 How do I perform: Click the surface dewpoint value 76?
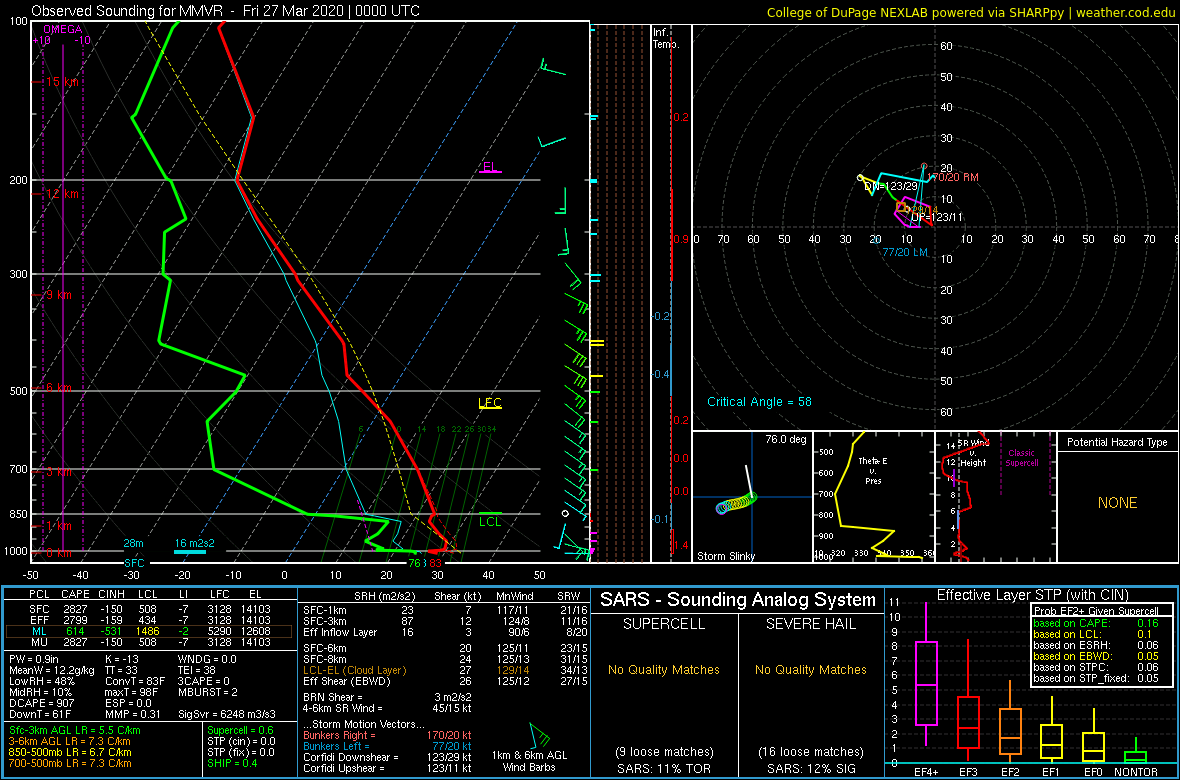point(414,562)
